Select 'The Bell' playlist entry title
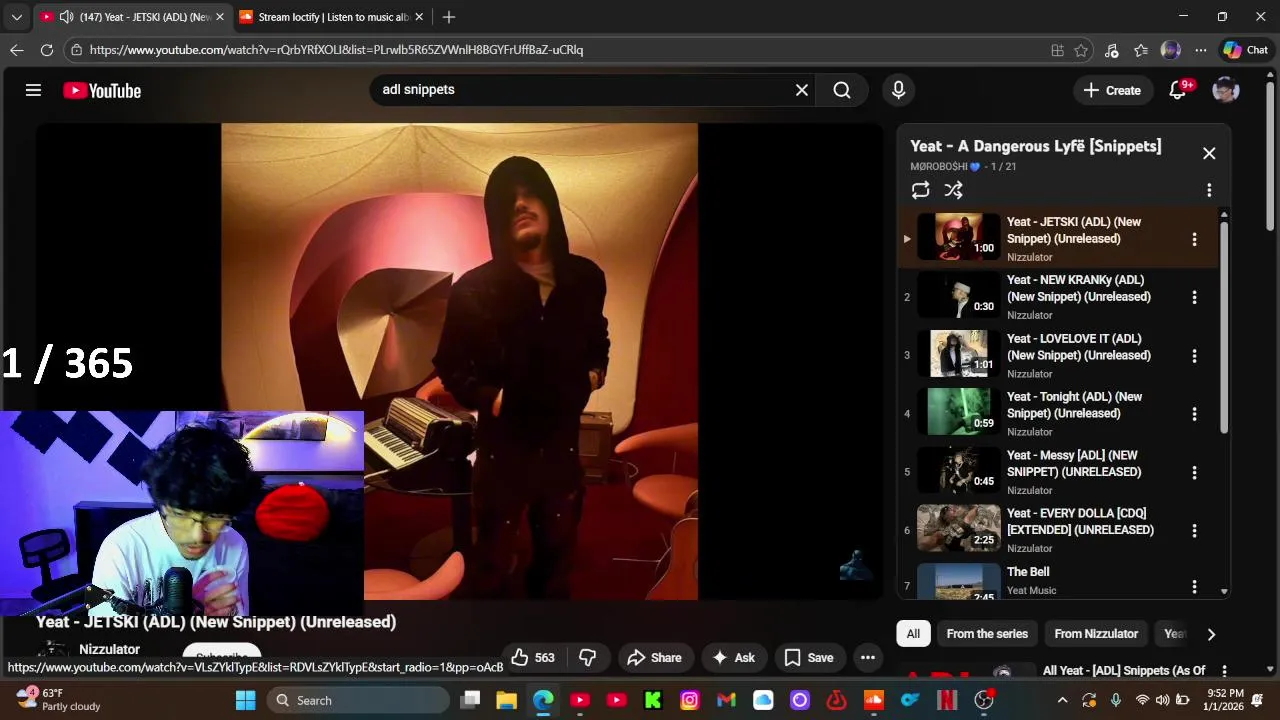The image size is (1280, 720). (1028, 572)
